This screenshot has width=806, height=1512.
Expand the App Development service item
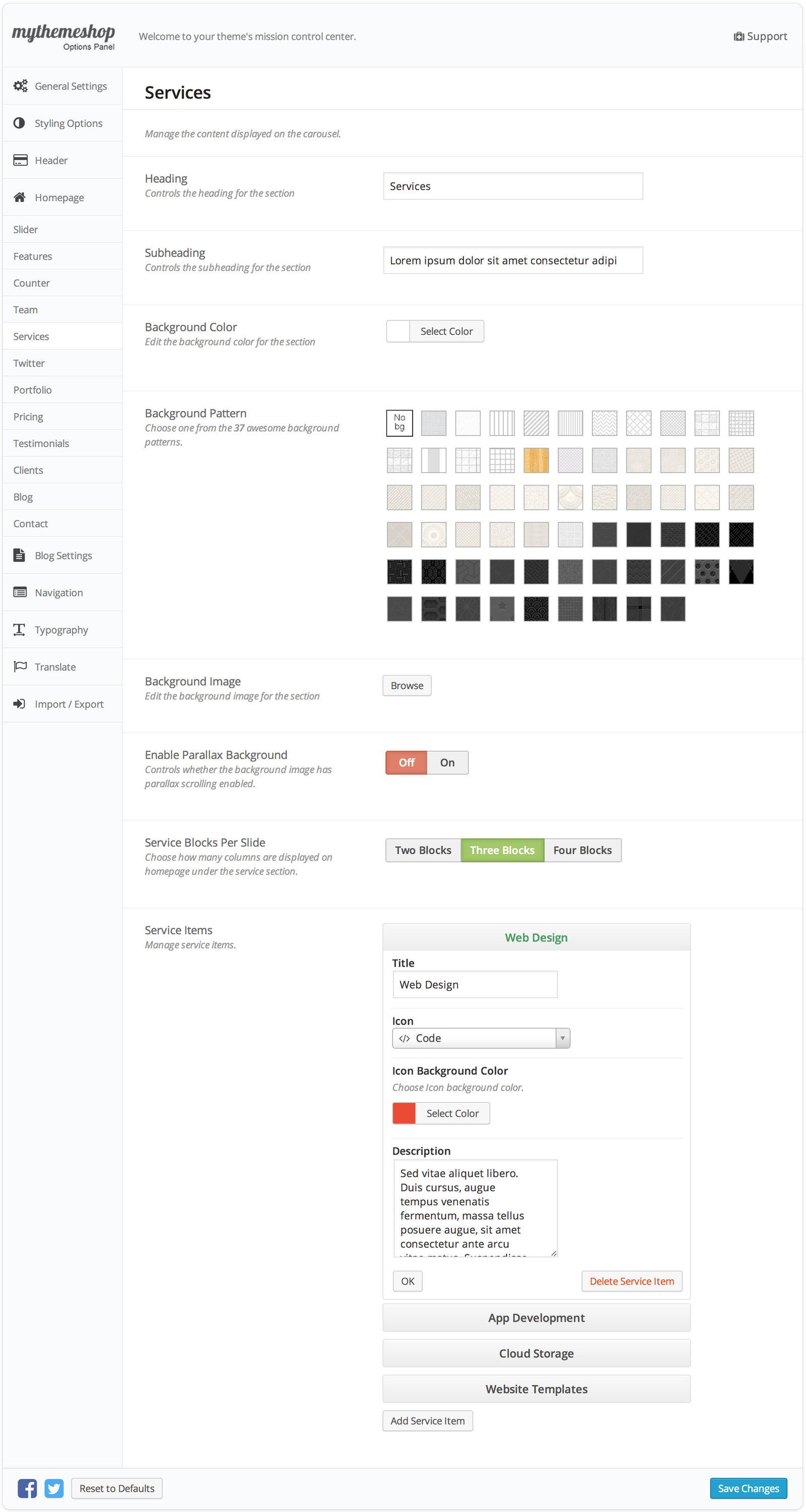pos(536,1318)
